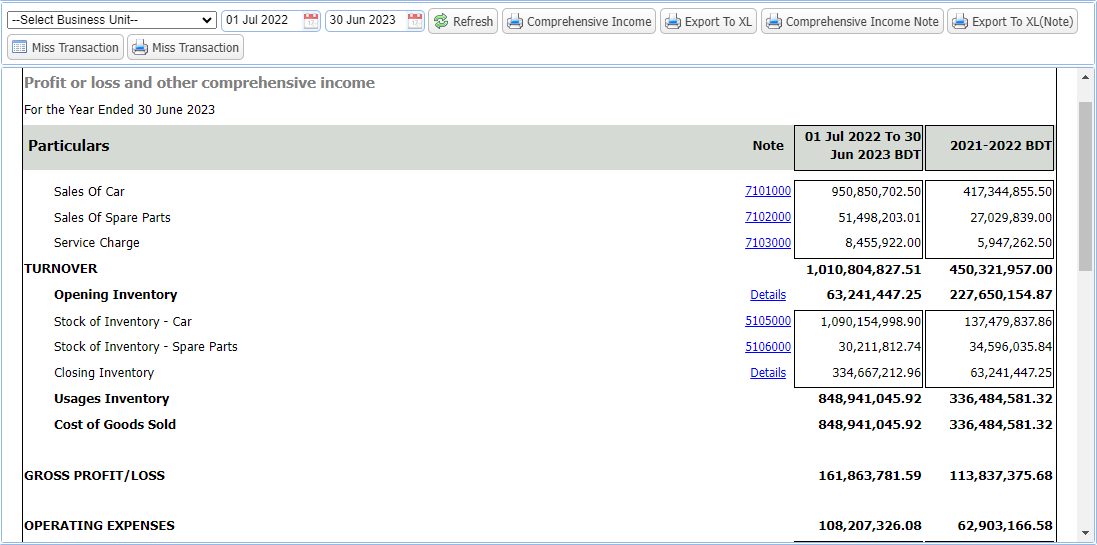This screenshot has width=1097, height=545.
Task: Print the Comprehensive Income Note
Action: [852, 22]
